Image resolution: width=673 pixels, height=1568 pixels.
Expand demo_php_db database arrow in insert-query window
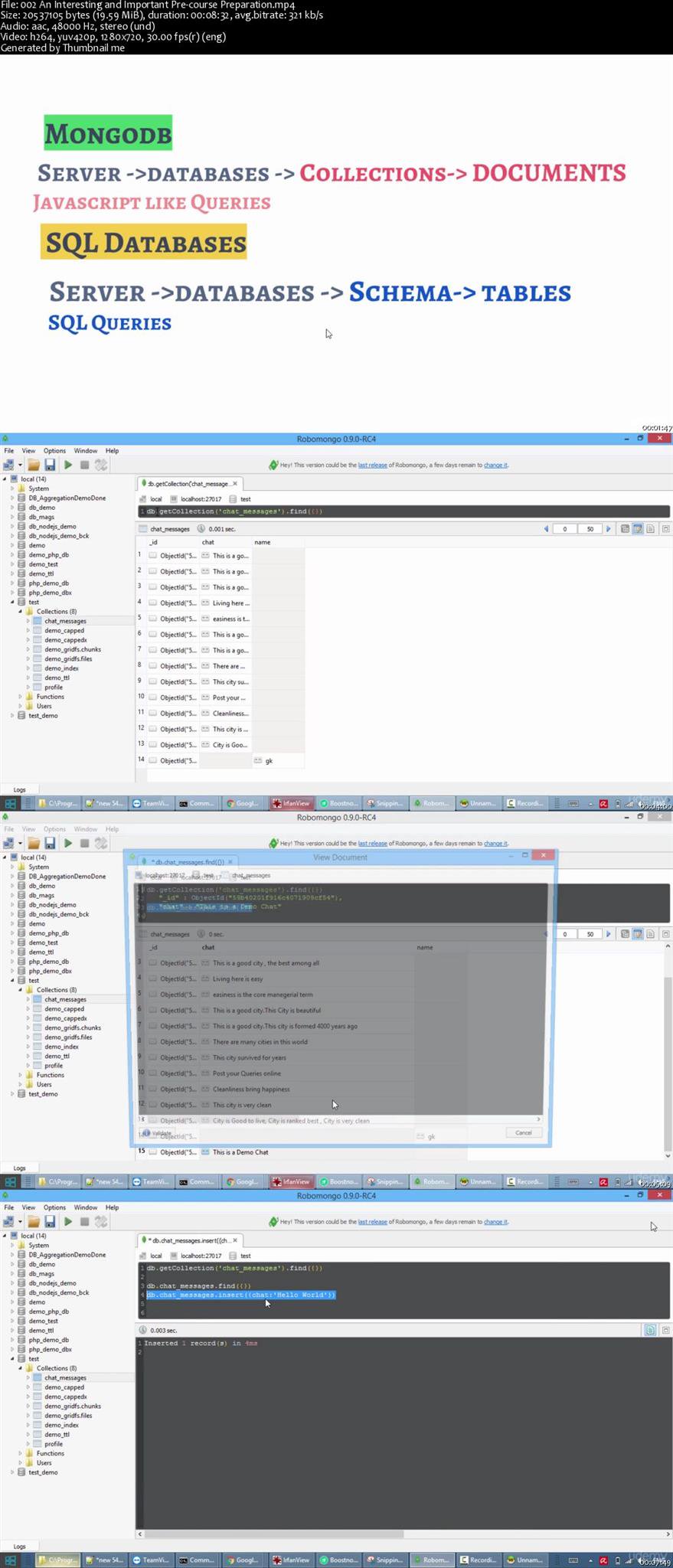[12, 1312]
